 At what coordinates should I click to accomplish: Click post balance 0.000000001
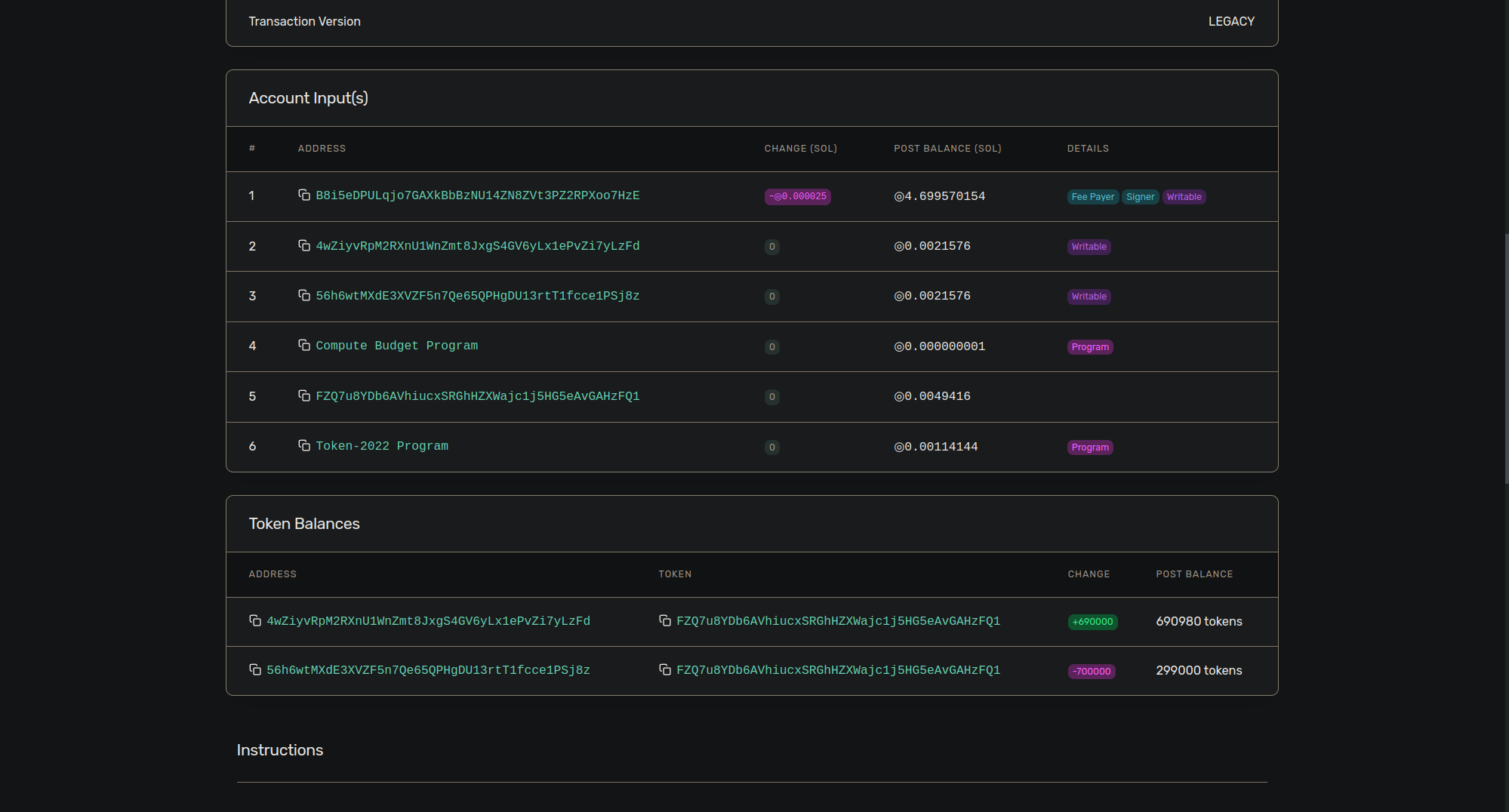click(940, 346)
